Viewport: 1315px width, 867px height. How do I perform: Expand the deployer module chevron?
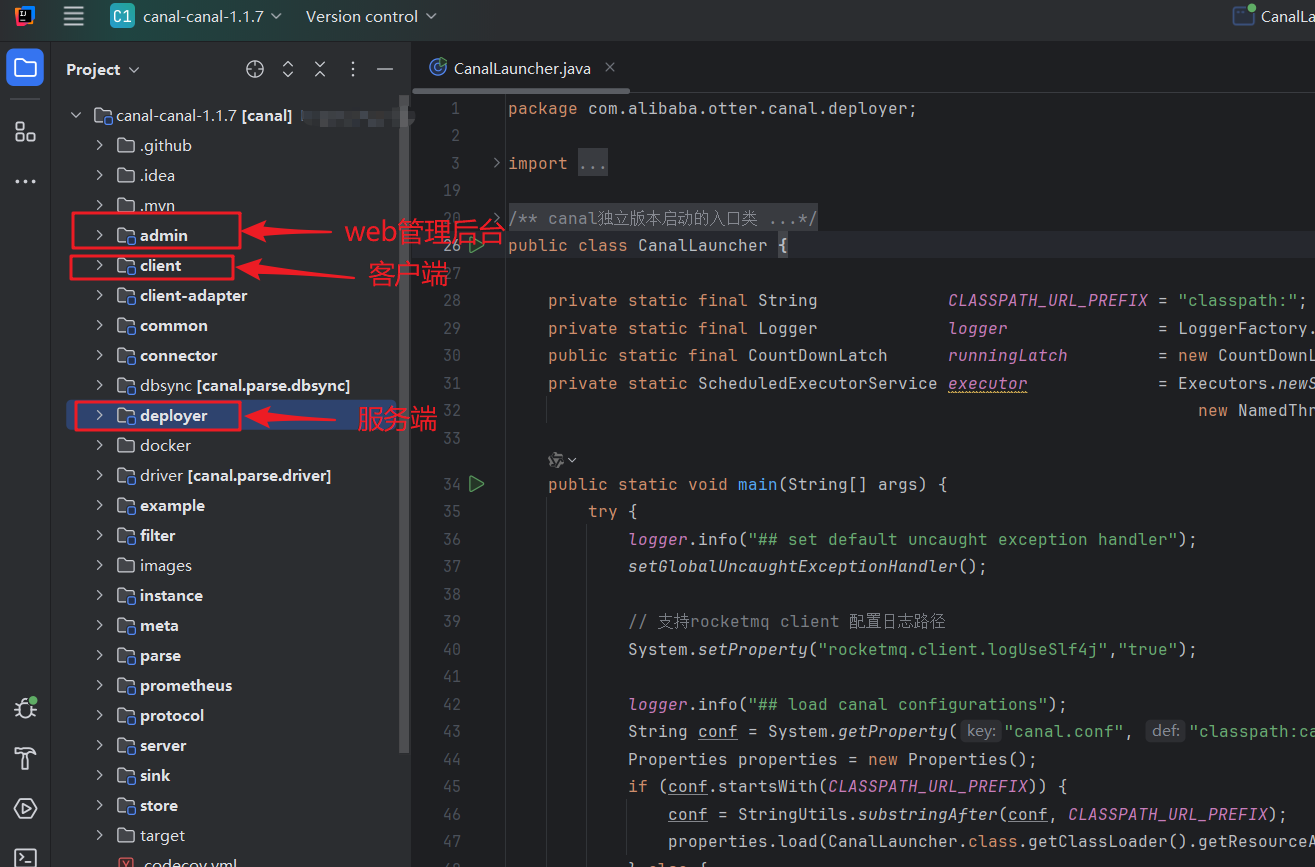[99, 415]
